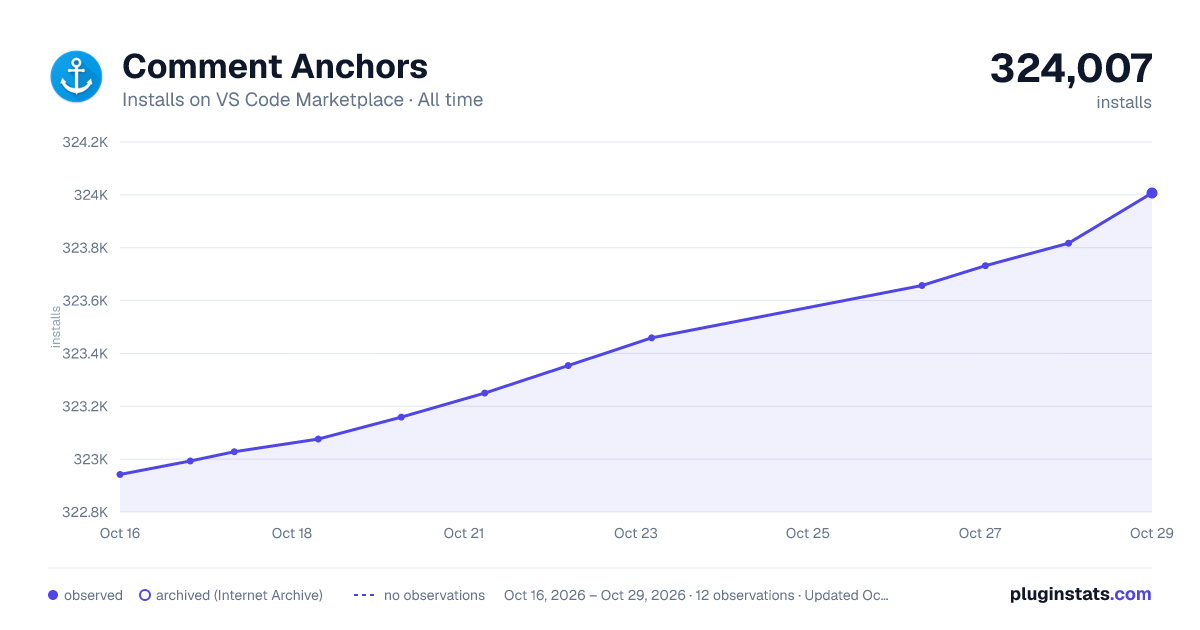This screenshot has height=630, width=1200.
Task: Click the 'no observations' dashed legend marker
Action: click(364, 595)
